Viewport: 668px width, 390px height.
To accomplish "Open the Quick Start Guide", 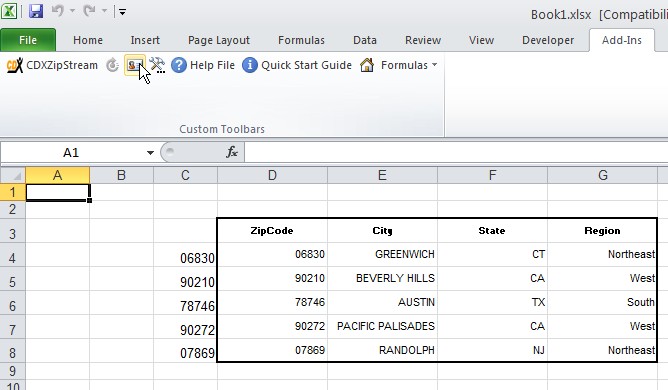I will (306, 65).
